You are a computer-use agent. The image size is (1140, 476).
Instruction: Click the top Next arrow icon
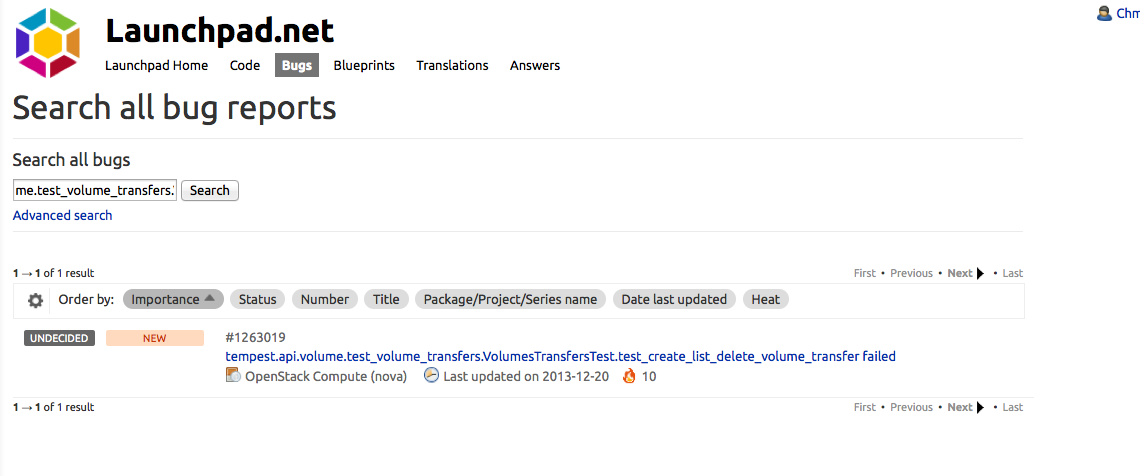click(980, 273)
